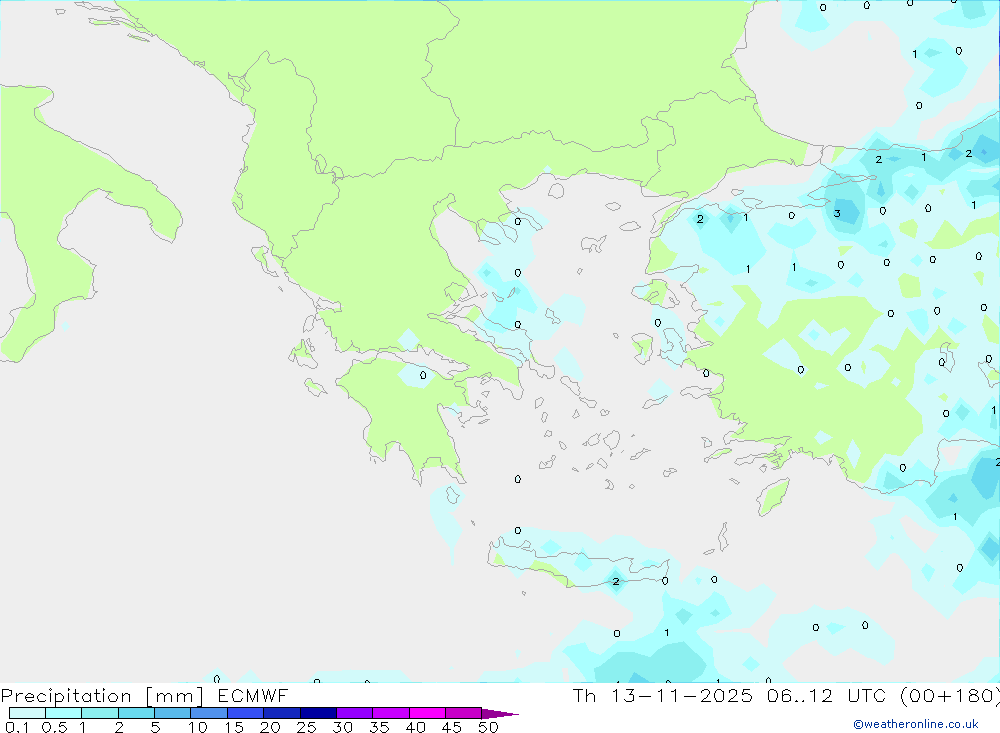
Task: Click the 'Precipitation' title word
Action: click(66, 696)
